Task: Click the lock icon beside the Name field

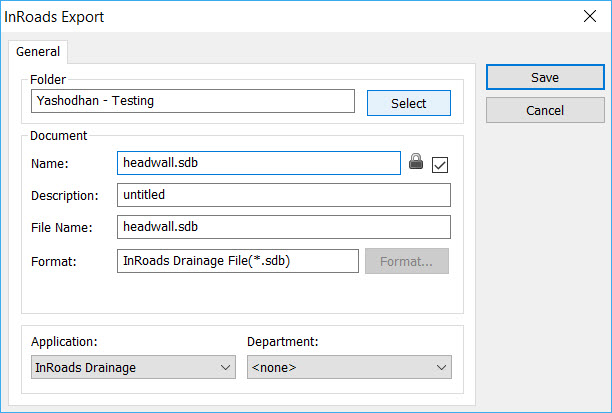Action: click(x=417, y=162)
